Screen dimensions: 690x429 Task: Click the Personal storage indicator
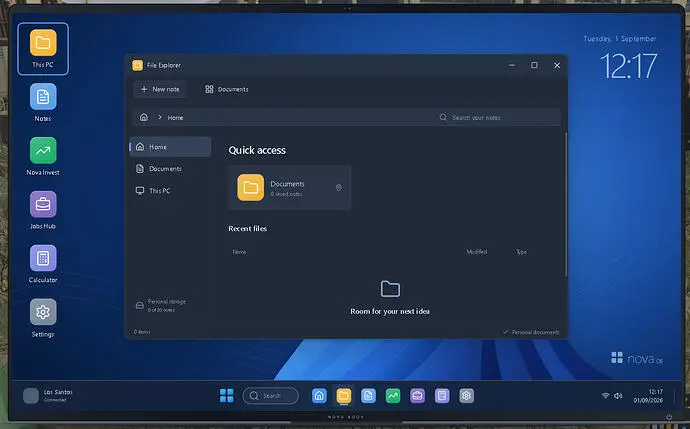pos(161,305)
